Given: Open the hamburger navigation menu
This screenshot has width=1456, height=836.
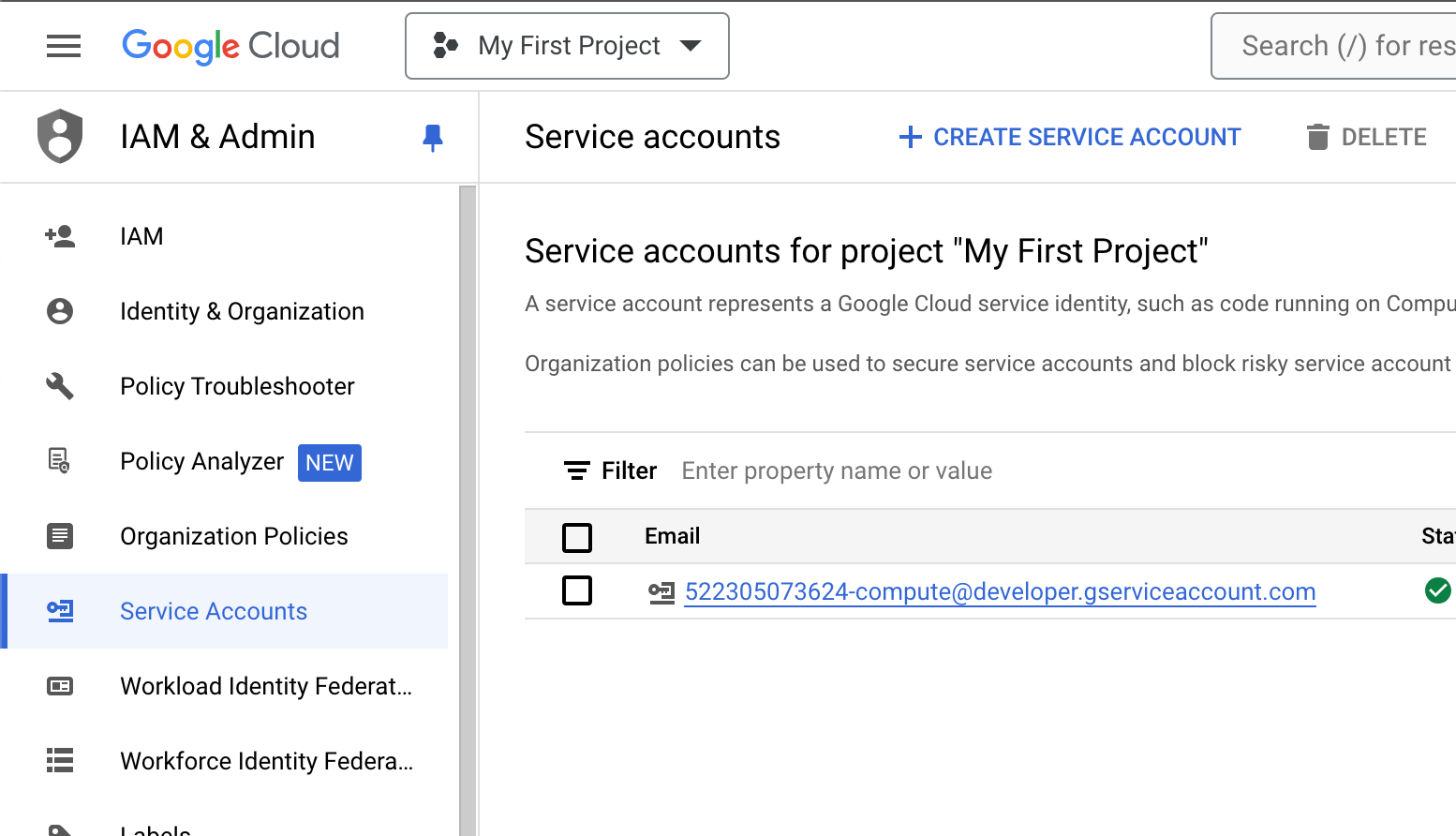Looking at the screenshot, I should coord(64,46).
